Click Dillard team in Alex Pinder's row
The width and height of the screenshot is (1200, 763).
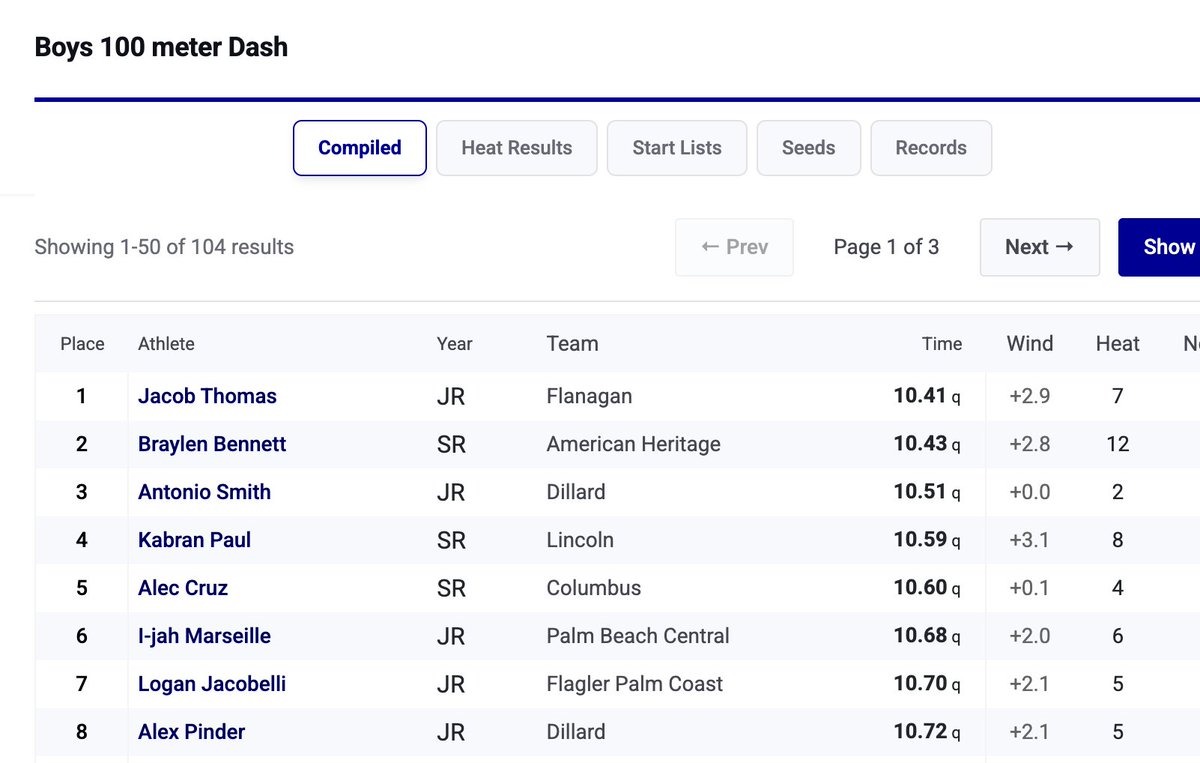click(x=576, y=732)
